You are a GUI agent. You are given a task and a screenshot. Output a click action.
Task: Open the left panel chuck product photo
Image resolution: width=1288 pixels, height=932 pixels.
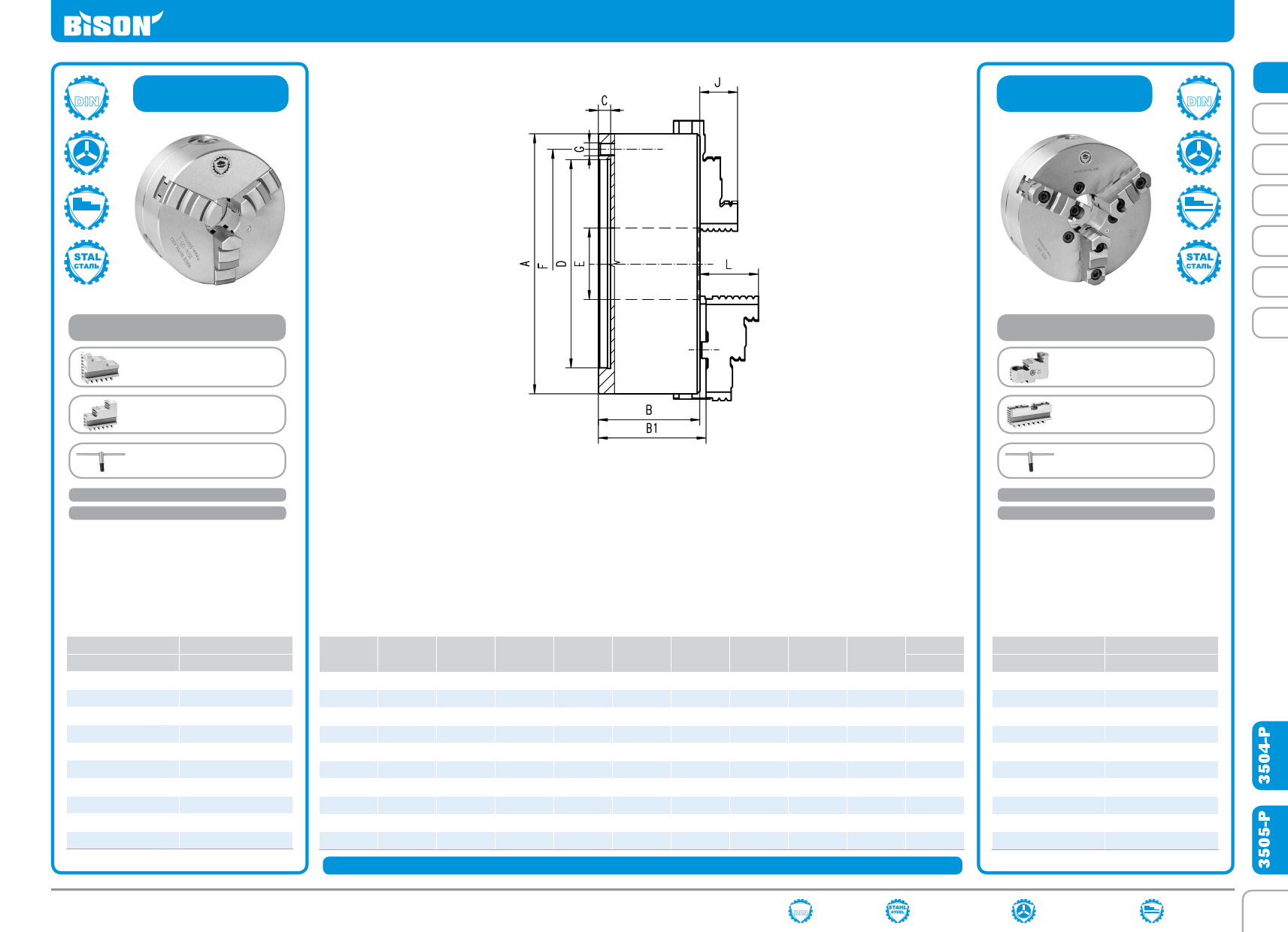(210, 210)
